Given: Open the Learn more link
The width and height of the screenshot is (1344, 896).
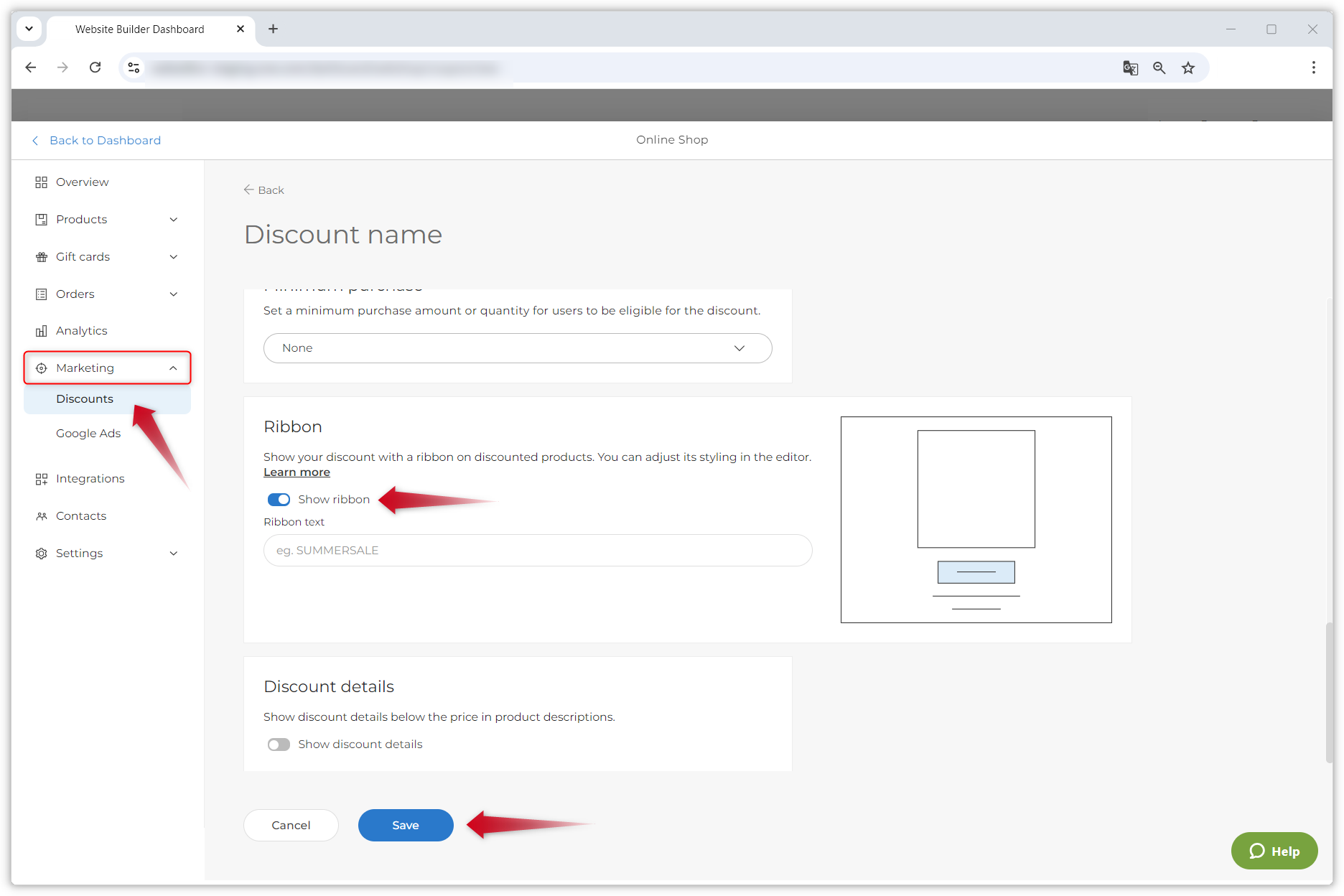Looking at the screenshot, I should 297,472.
